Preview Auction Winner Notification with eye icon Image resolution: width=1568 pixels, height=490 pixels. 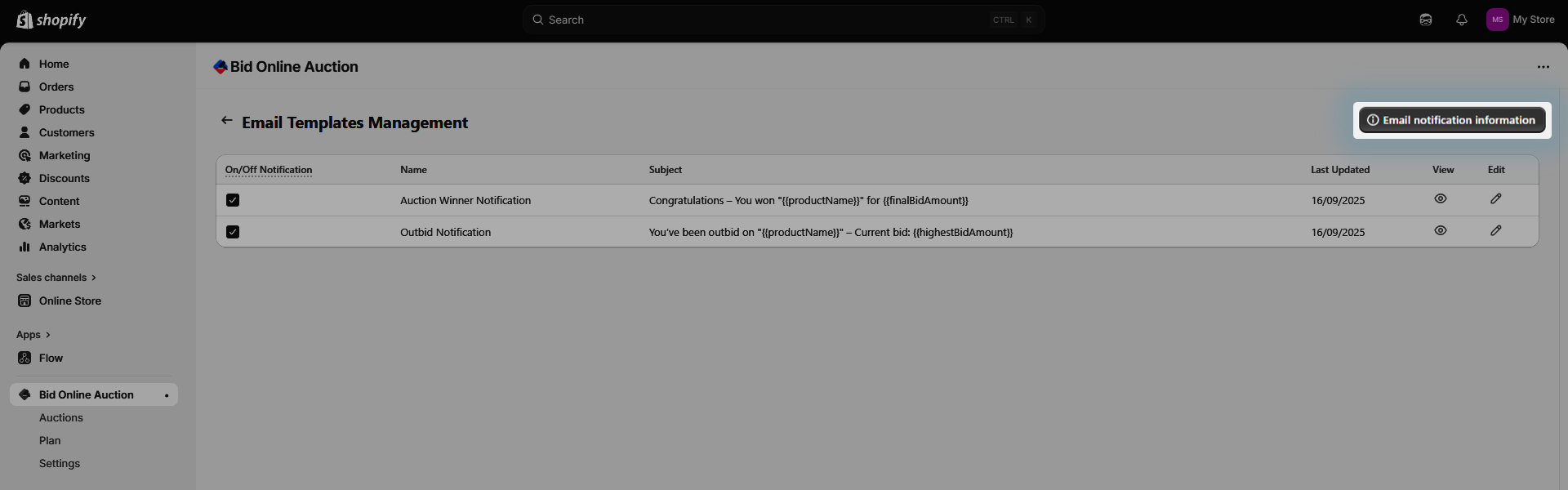click(1440, 199)
